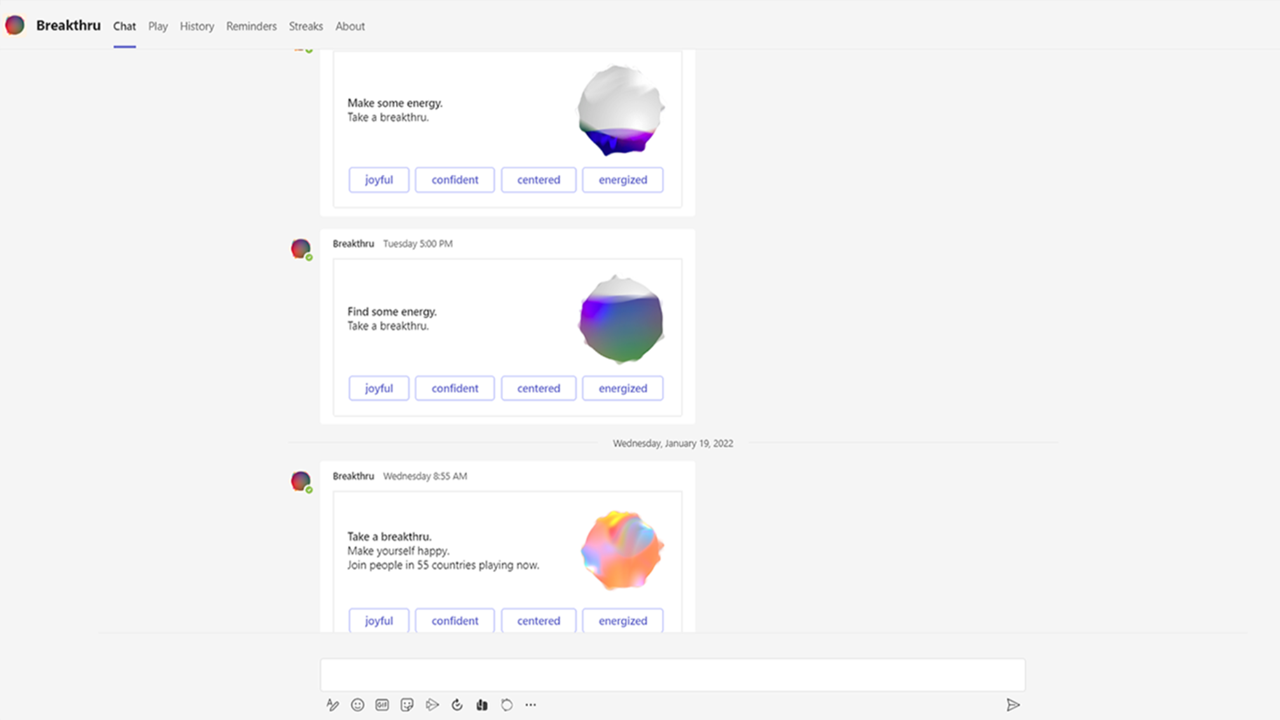The image size is (1280, 720).
Task: Open the Format text tool
Action: (x=333, y=705)
